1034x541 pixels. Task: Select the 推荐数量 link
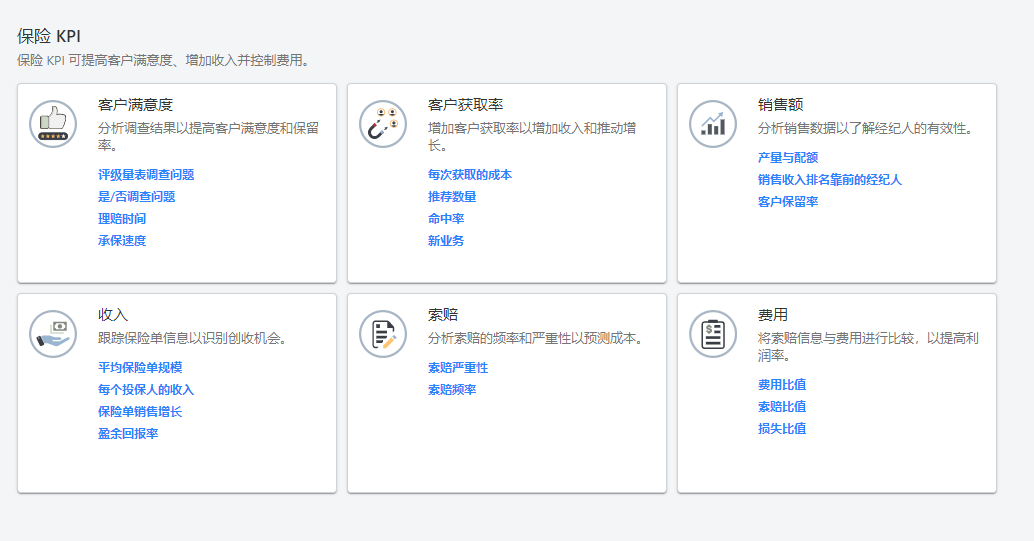coord(452,197)
